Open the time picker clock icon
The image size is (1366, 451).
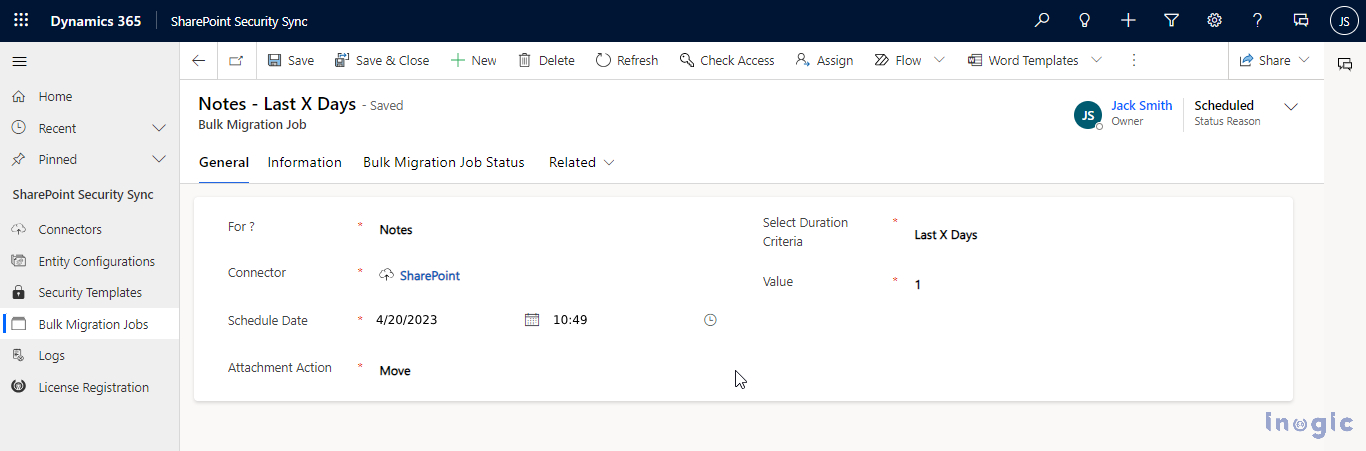tap(710, 320)
